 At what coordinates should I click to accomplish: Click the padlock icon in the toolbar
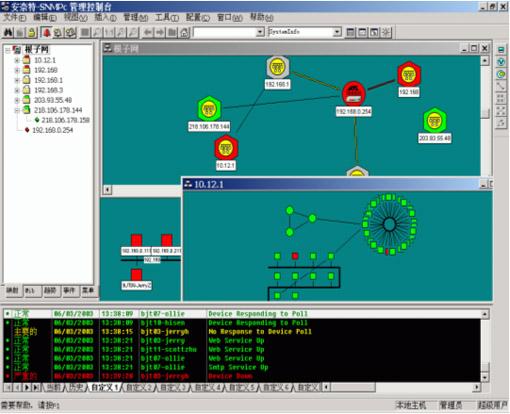click(x=32, y=32)
